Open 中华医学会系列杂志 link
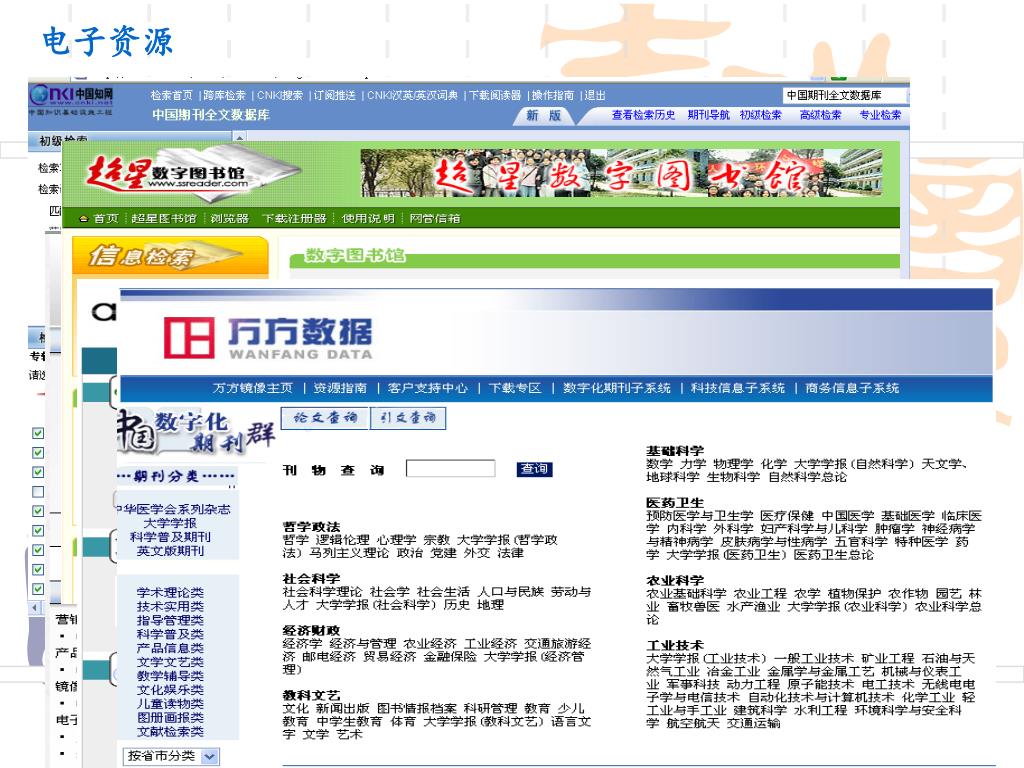 [x=174, y=509]
